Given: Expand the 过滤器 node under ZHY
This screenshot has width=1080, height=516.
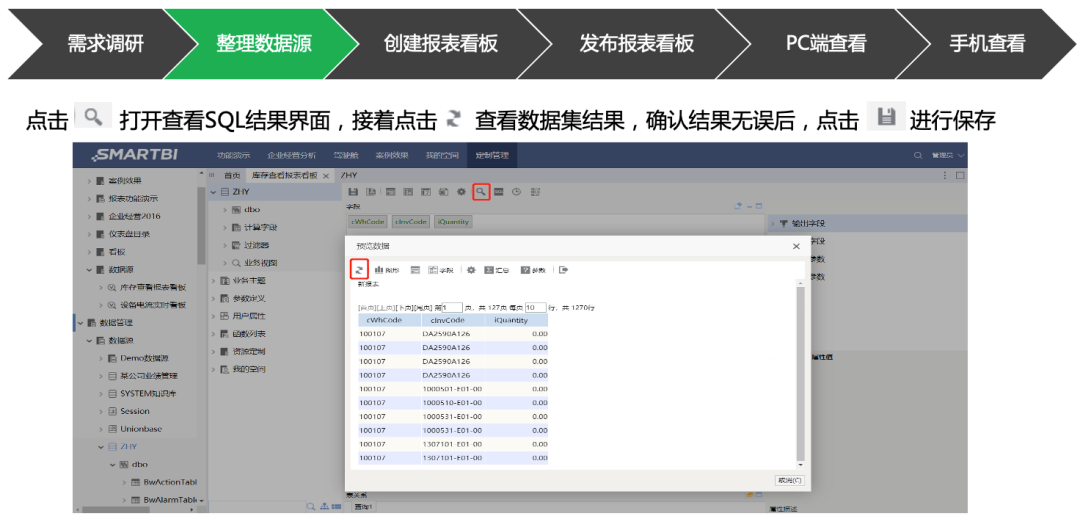Looking at the screenshot, I should click(x=224, y=245).
